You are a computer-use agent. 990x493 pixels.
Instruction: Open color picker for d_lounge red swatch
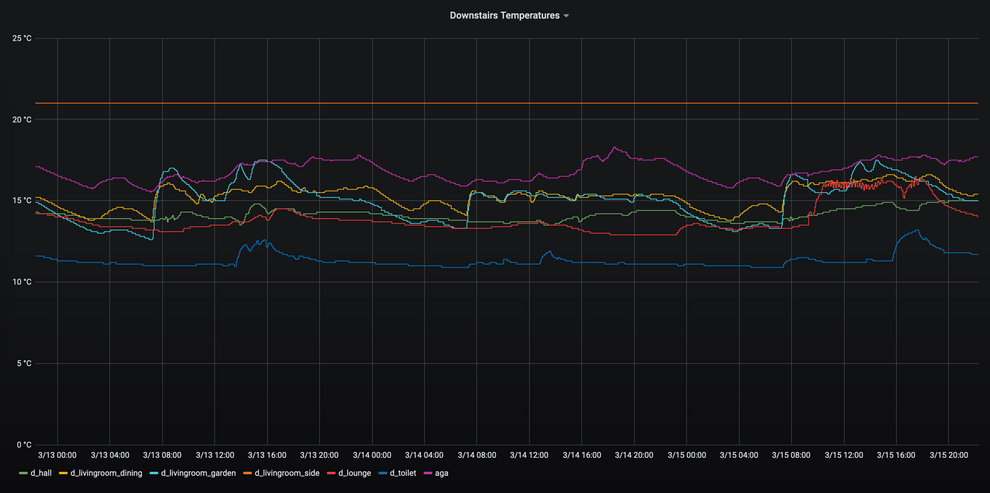click(x=333, y=472)
